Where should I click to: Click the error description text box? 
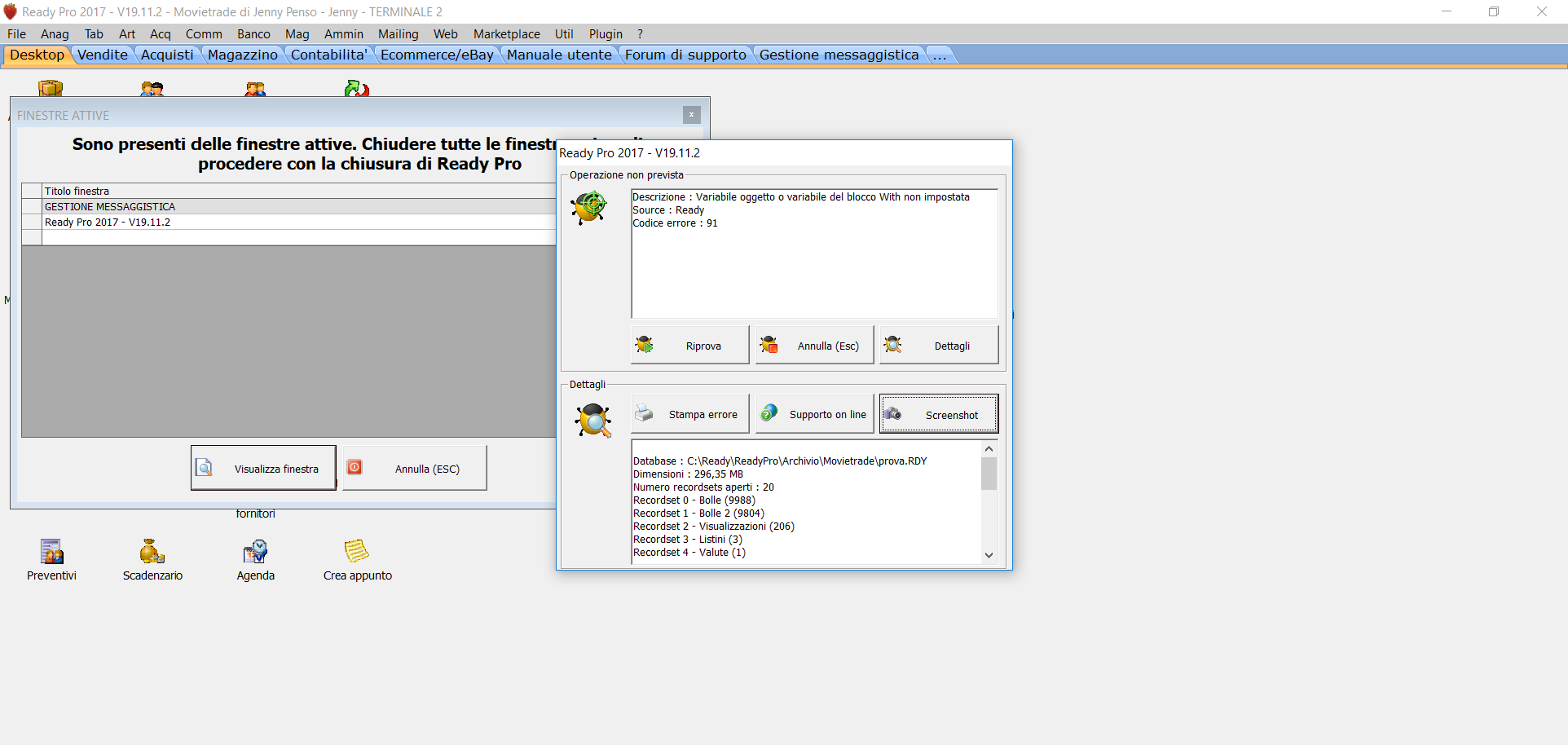814,253
